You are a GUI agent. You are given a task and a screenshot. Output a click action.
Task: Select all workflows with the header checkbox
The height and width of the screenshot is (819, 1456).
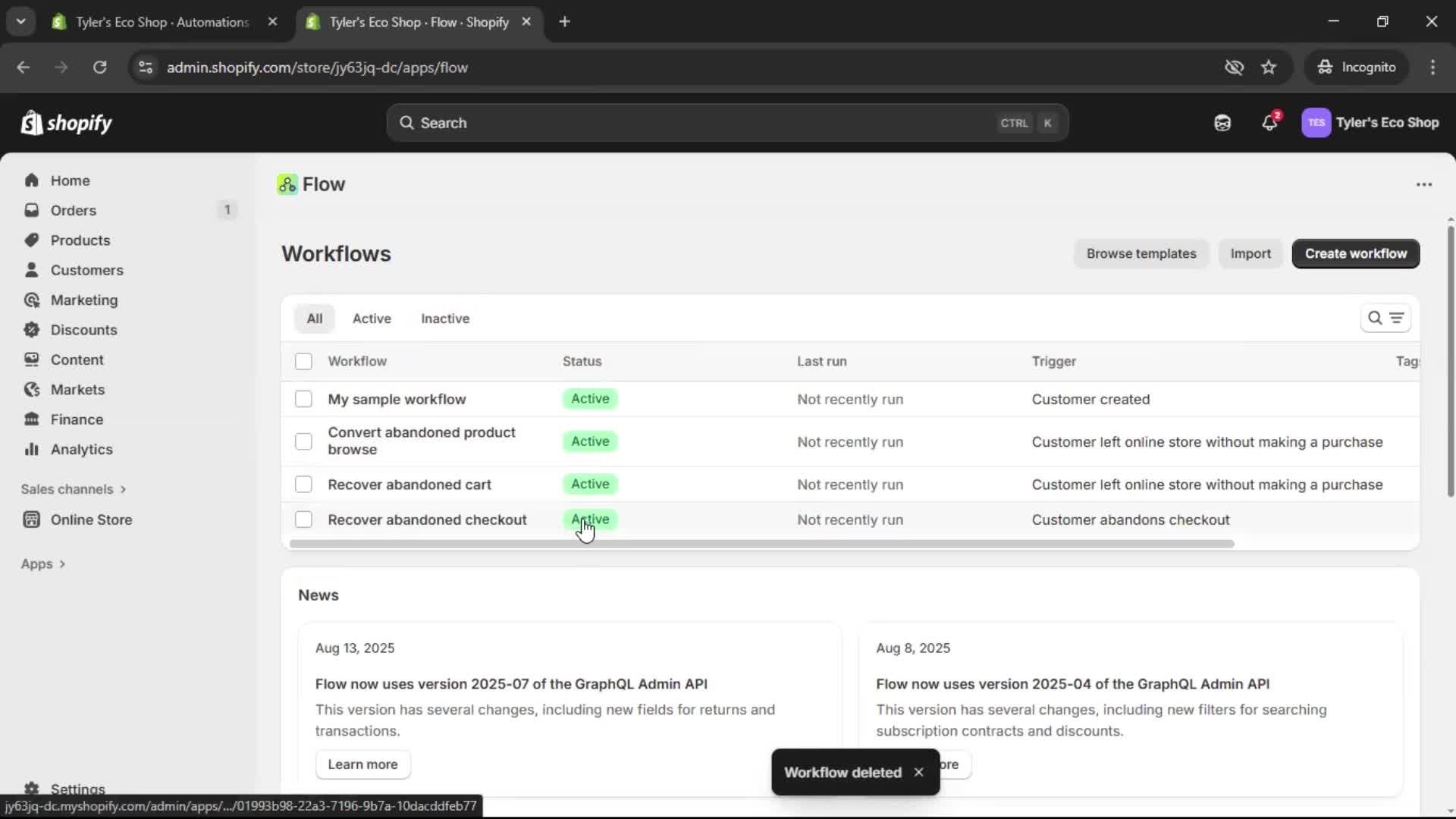coord(303,362)
